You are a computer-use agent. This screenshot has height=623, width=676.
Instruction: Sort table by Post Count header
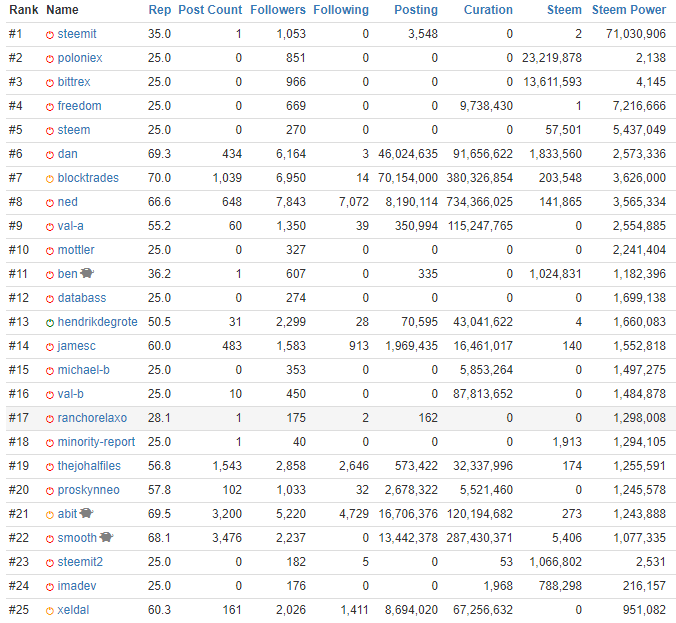[x=210, y=10]
